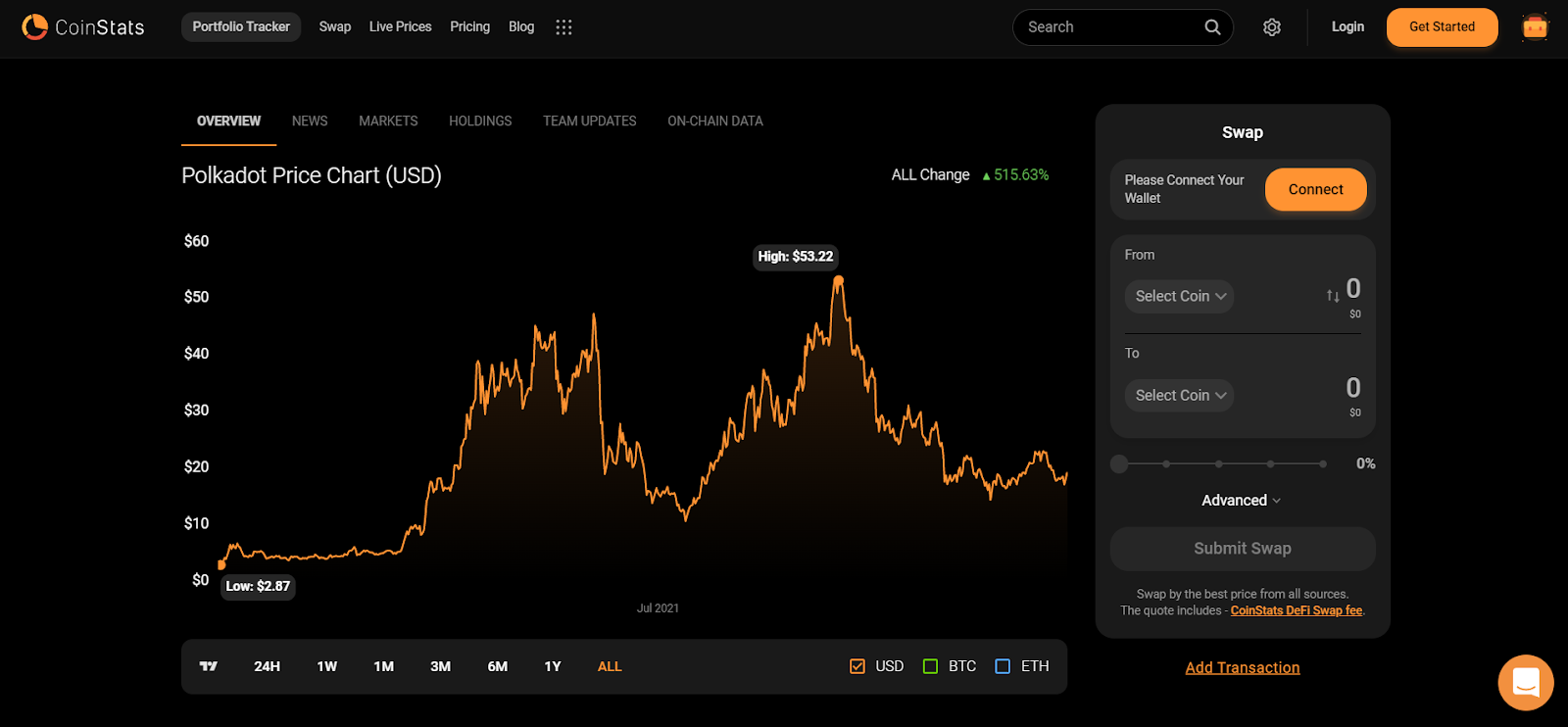1568x727 pixels.
Task: Click the Jul 2021 axis label
Action: (658, 608)
